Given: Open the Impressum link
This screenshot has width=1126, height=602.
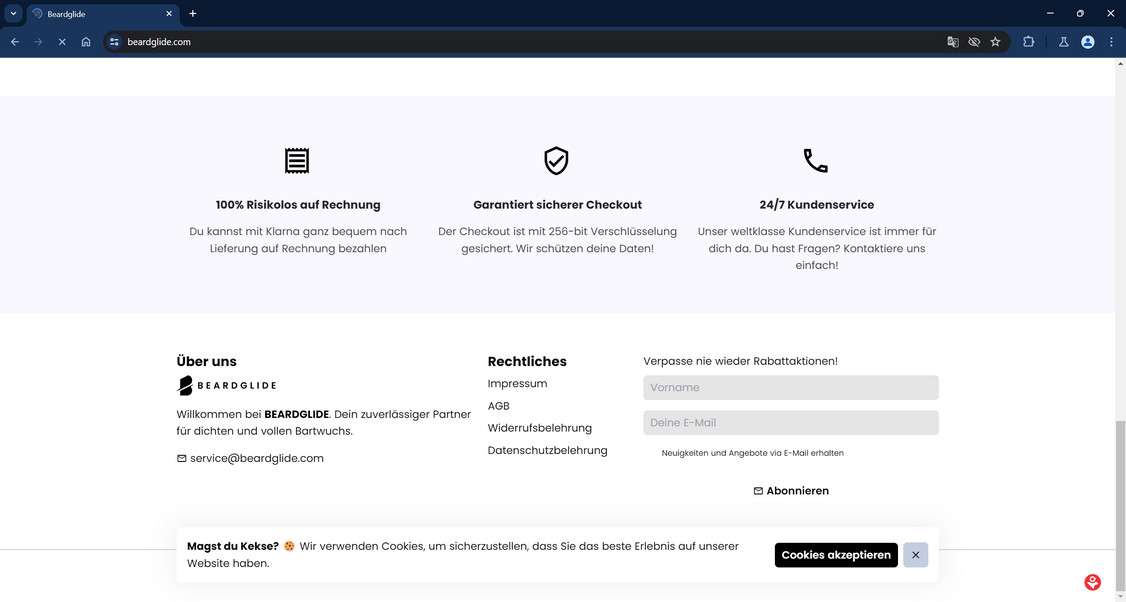Looking at the screenshot, I should [517, 384].
